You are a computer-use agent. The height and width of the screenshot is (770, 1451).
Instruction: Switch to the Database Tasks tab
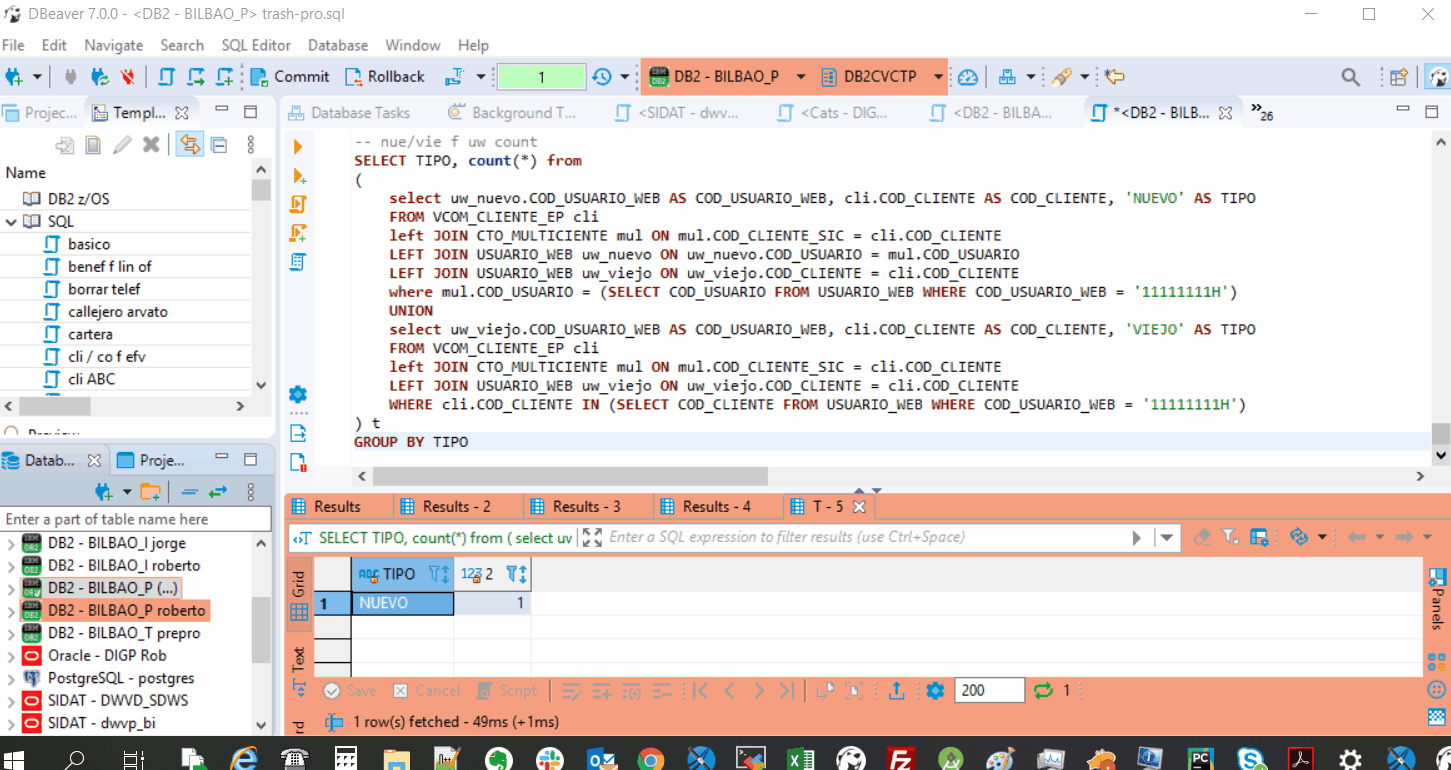tap(347, 113)
